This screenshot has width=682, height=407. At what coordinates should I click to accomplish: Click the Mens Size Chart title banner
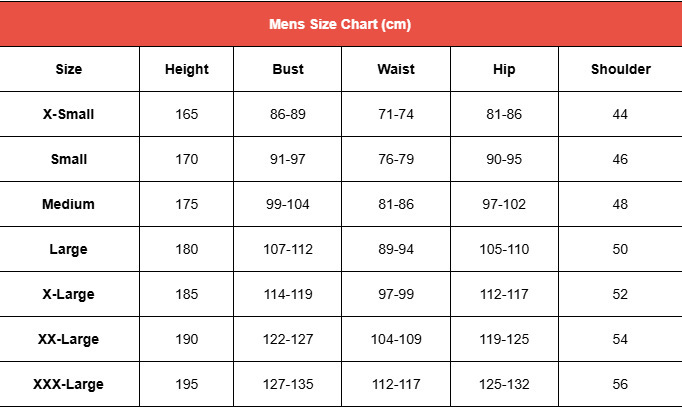(x=340, y=24)
